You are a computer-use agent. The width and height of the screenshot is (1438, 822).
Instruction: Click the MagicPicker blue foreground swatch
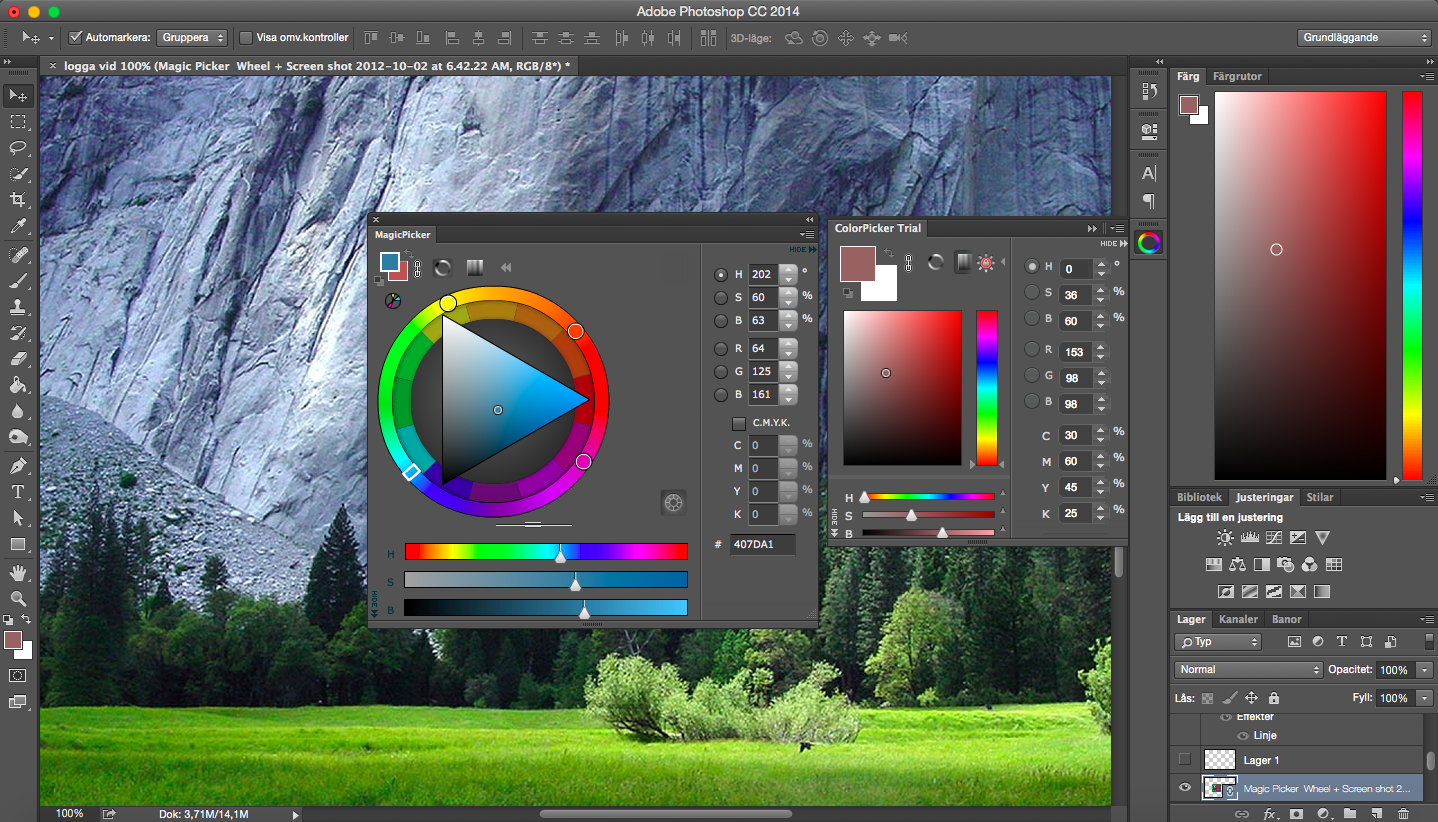coord(389,262)
